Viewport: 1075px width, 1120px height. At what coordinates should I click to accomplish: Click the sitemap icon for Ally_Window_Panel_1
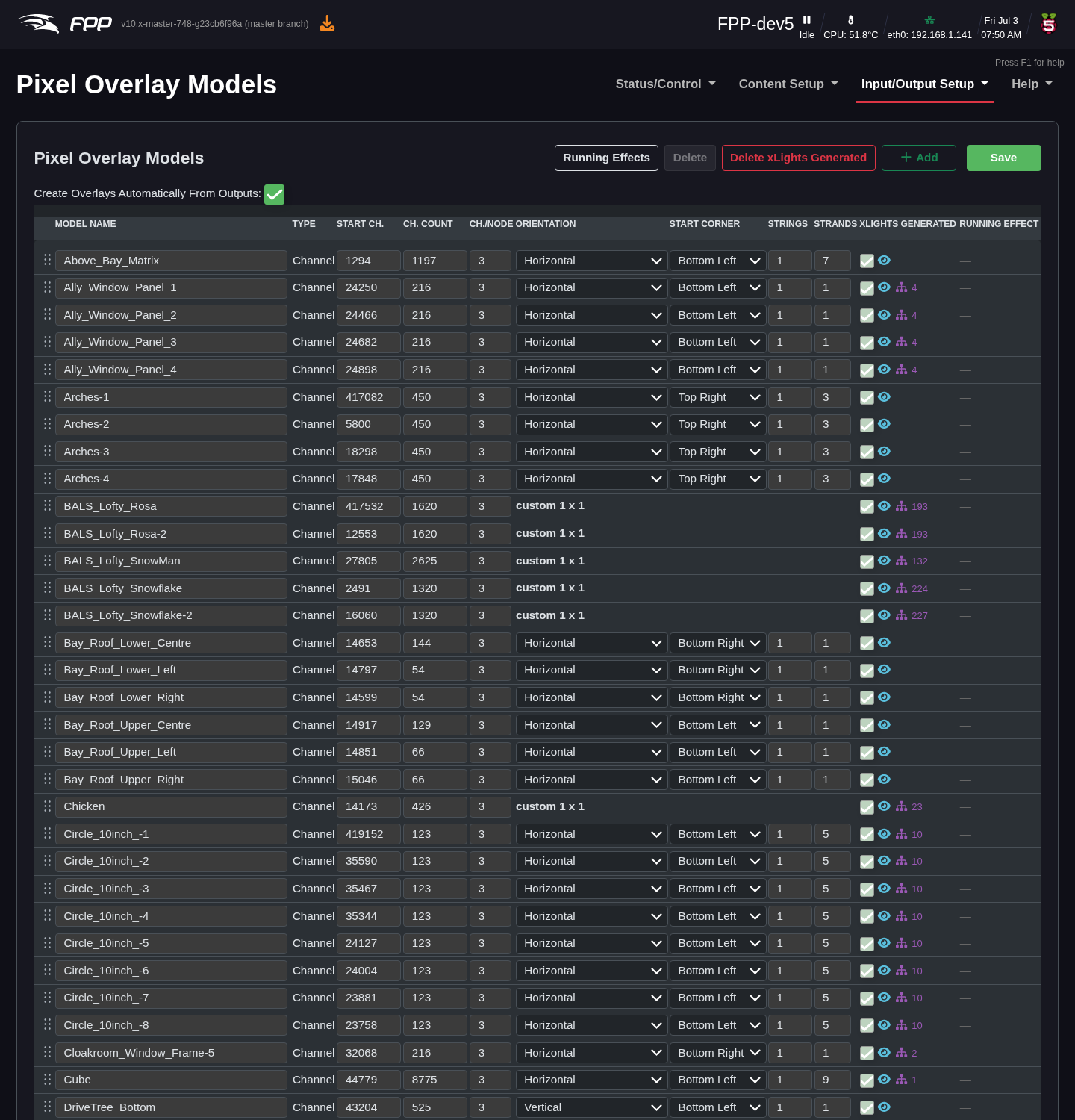point(902,287)
